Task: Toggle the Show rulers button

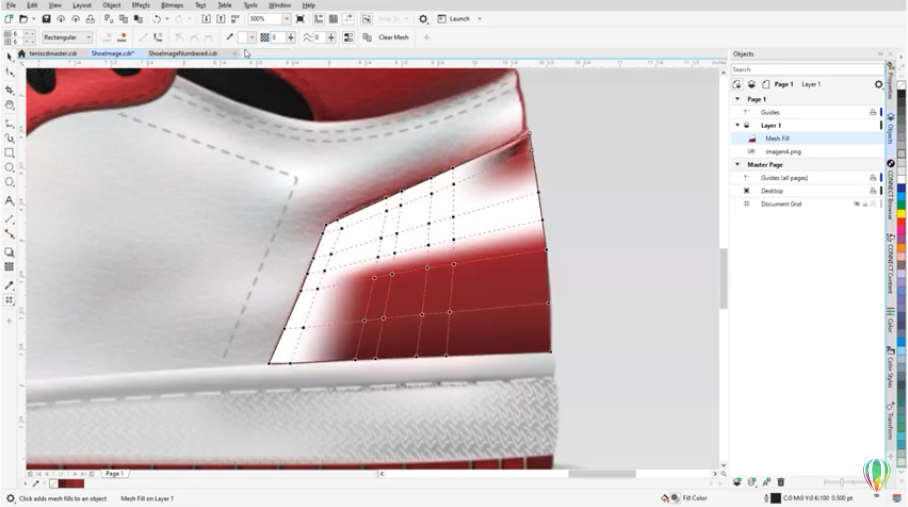Action: coord(318,19)
